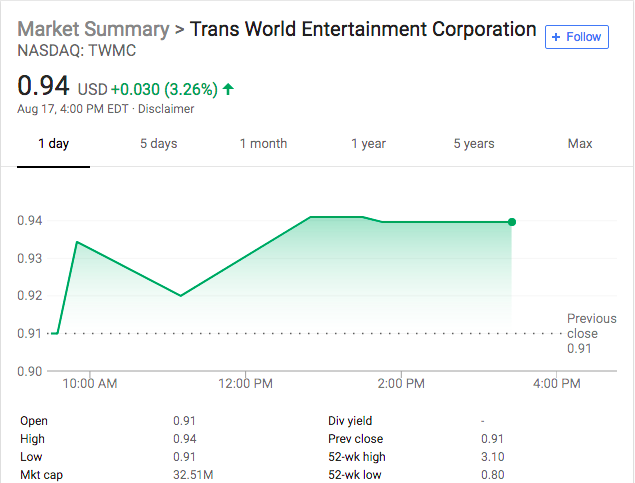Viewport: 635px width, 483px height.
Task: Click the Mkt cap value 32.51M
Action: [x=193, y=474]
